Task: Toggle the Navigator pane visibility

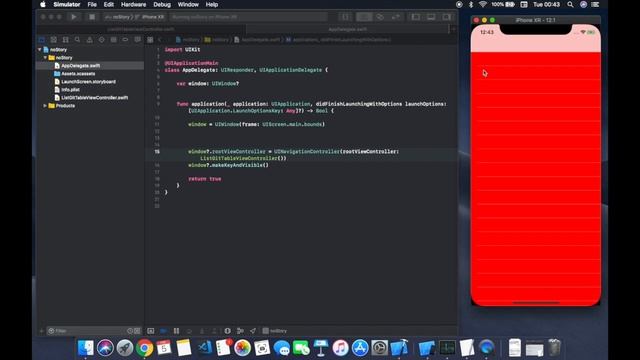Action: click(416, 17)
